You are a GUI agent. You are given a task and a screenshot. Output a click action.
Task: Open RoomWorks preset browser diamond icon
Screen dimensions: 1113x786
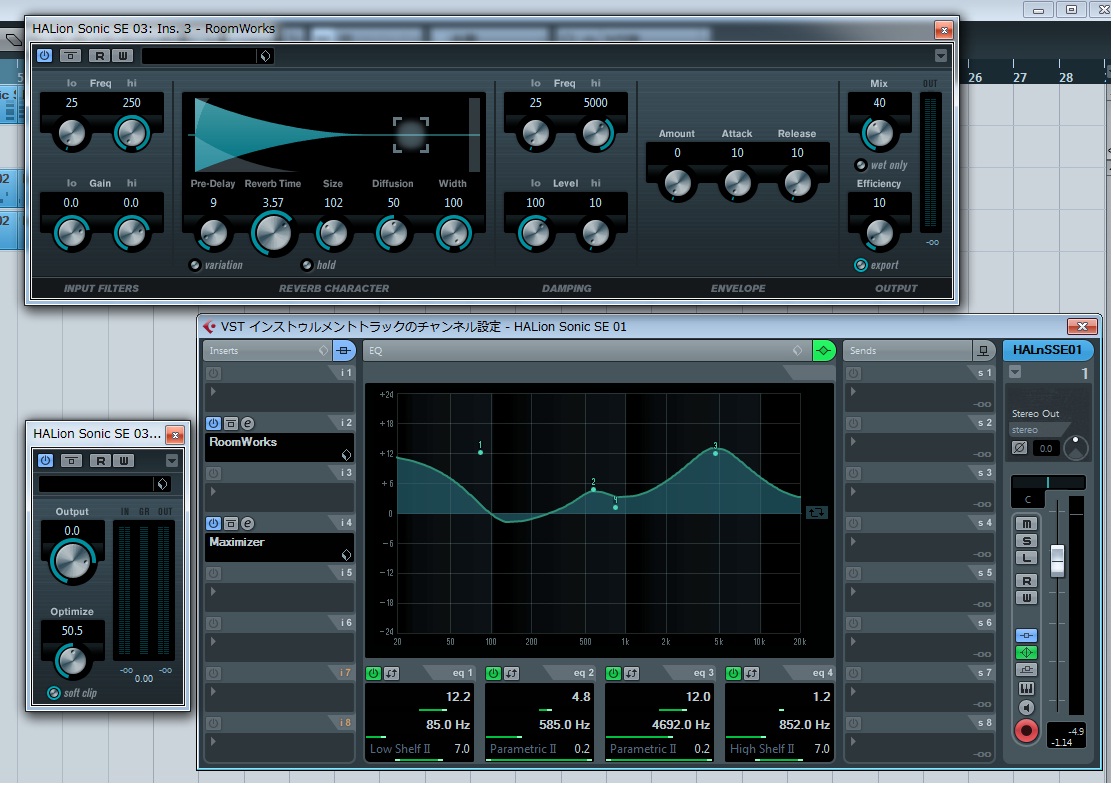point(265,56)
